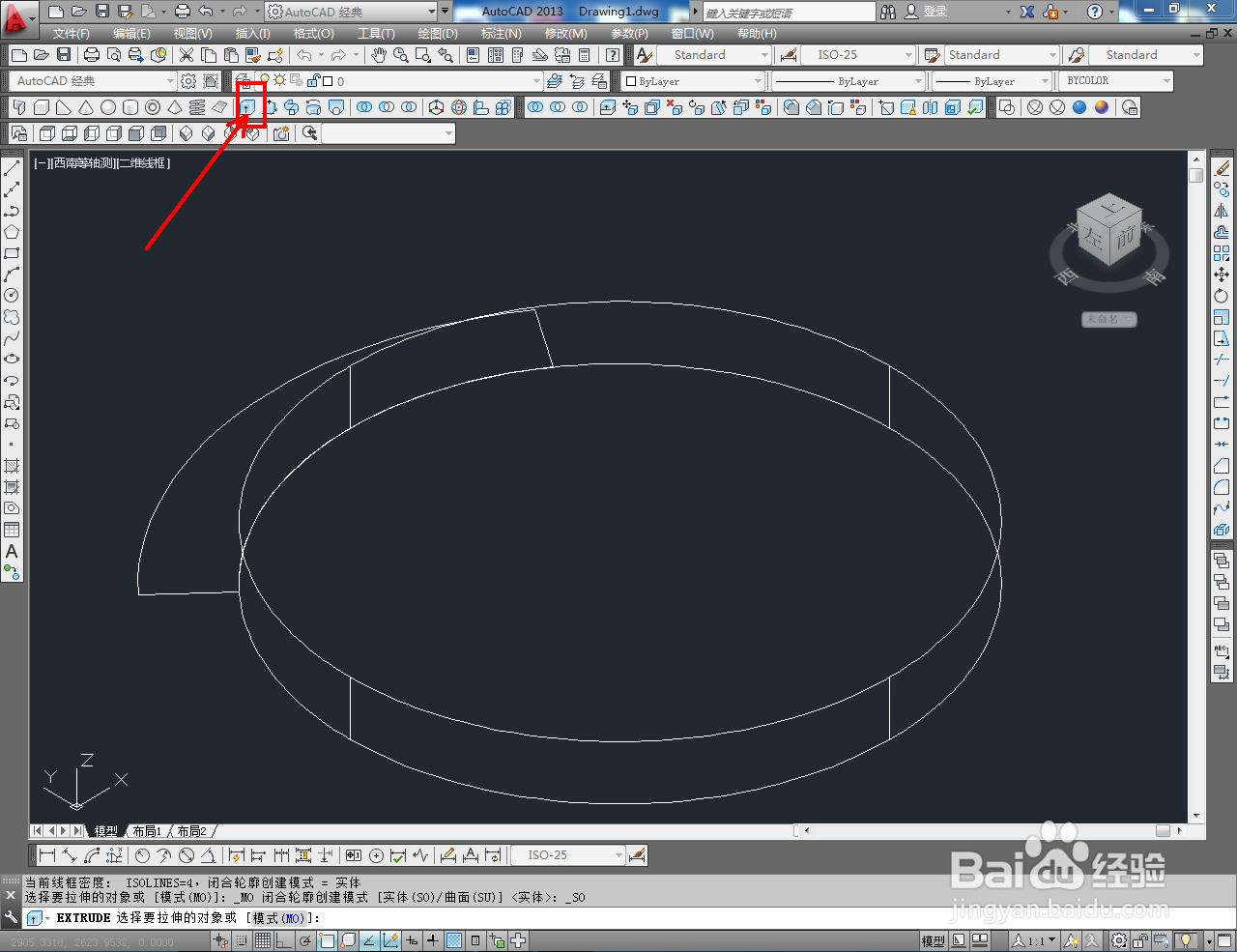The width and height of the screenshot is (1237, 952).
Task: Open the ByLayer color dropdown
Action: [x=694, y=81]
